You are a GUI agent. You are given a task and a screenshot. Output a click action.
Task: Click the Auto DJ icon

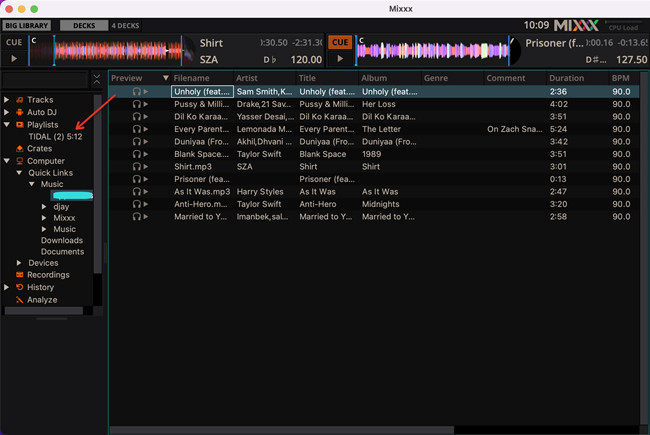click(19, 112)
